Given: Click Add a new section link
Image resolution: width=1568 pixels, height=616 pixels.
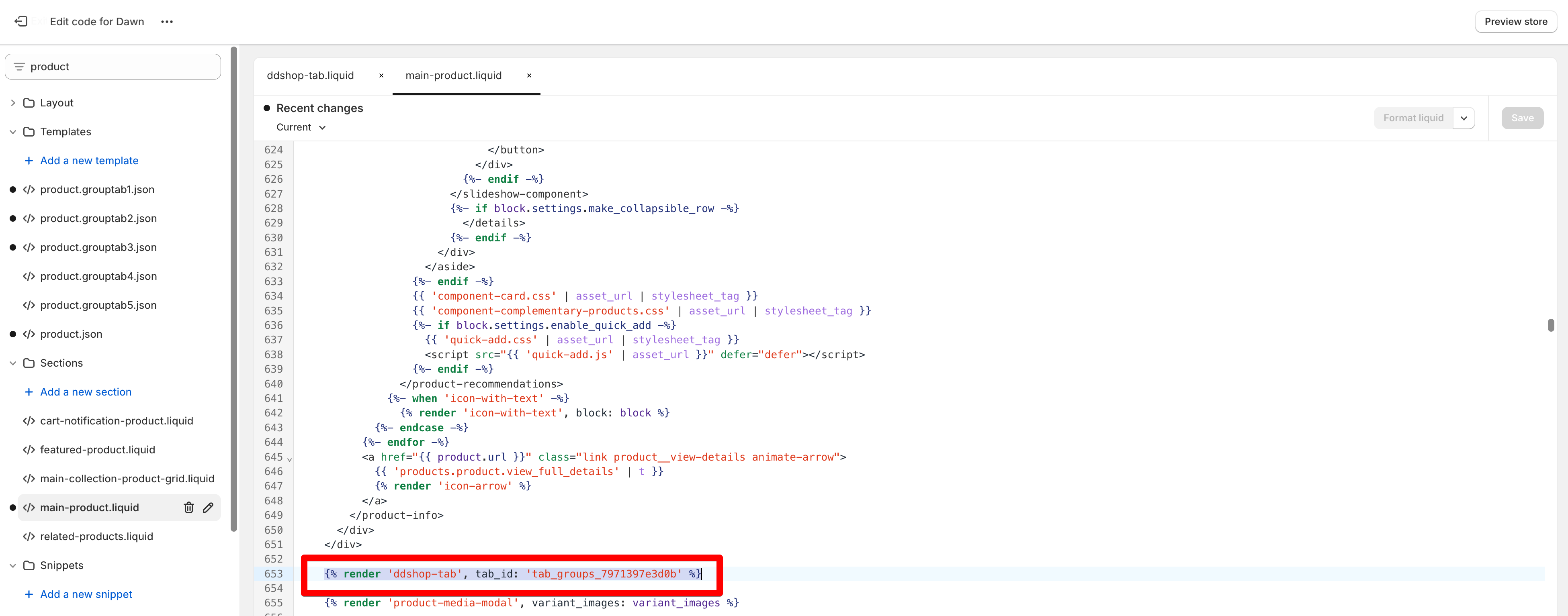Looking at the screenshot, I should (86, 392).
